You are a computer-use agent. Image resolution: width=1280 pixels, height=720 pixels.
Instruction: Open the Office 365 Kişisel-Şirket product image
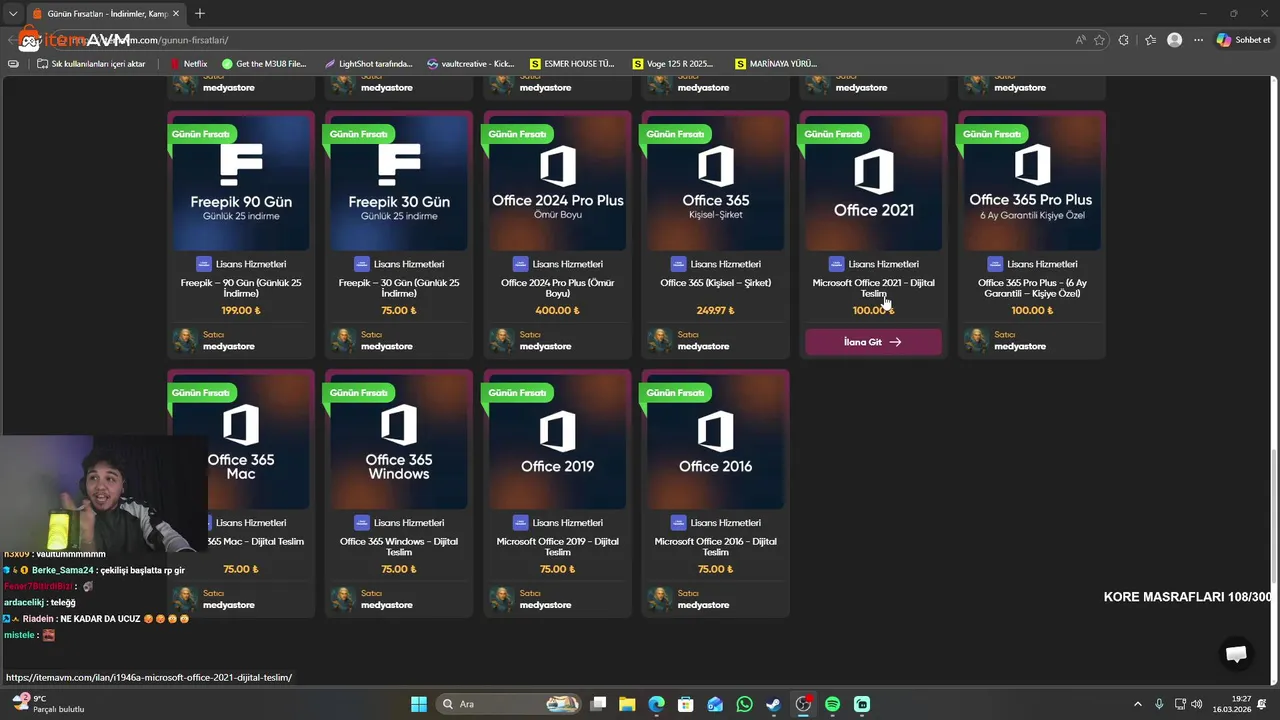click(715, 181)
